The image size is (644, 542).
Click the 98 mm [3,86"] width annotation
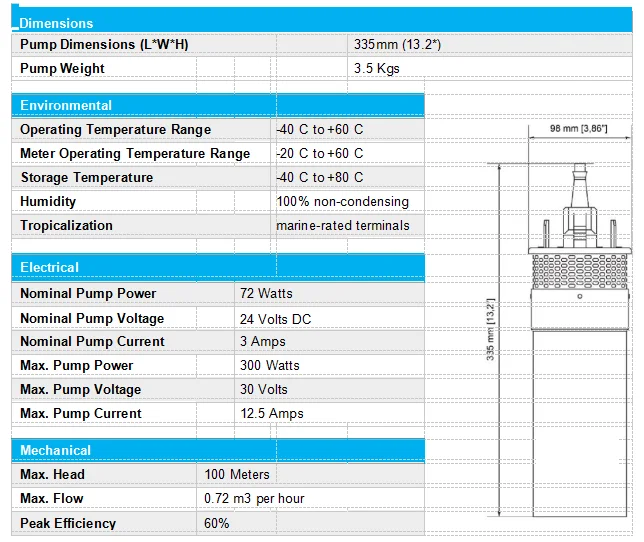click(x=578, y=129)
